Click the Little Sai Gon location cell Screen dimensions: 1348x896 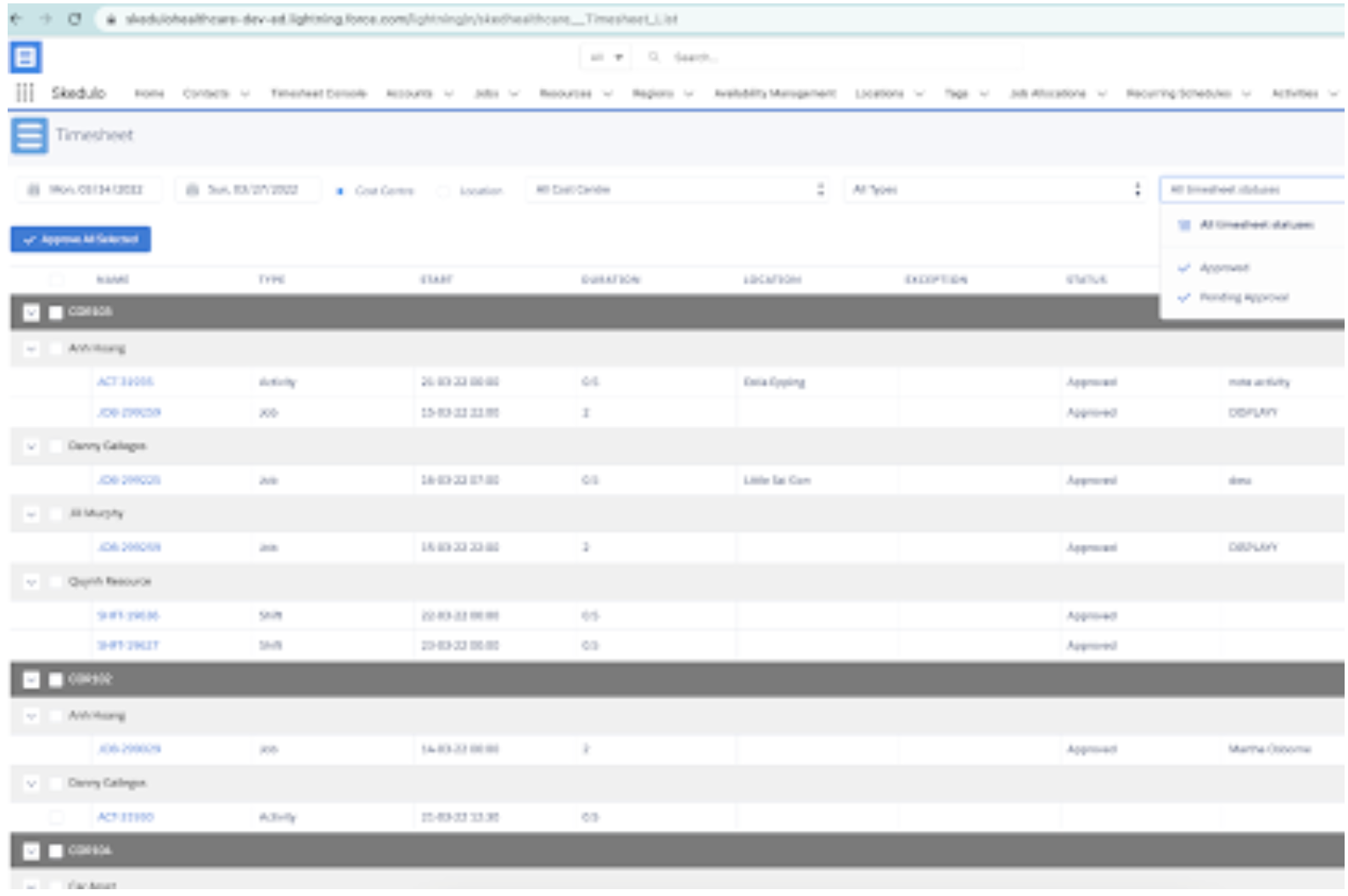click(777, 480)
